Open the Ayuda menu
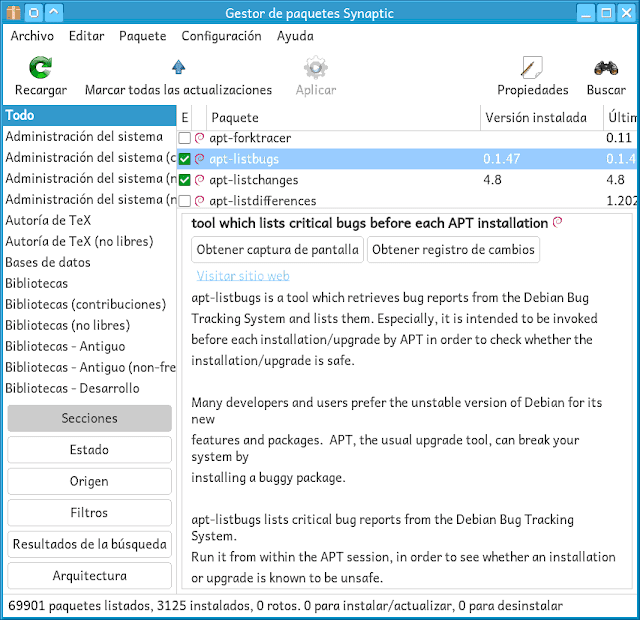This screenshot has height=620, width=640. (x=295, y=36)
